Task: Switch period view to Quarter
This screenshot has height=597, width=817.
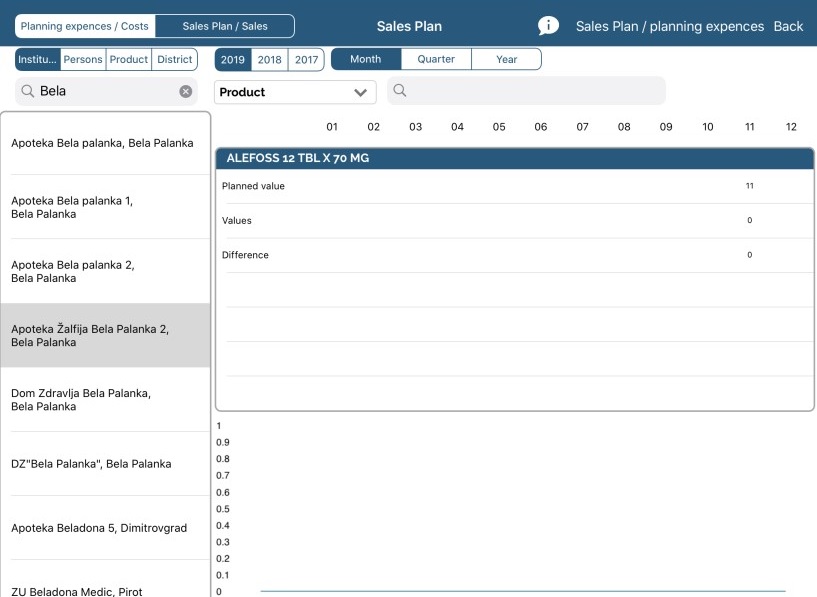Action: click(436, 60)
